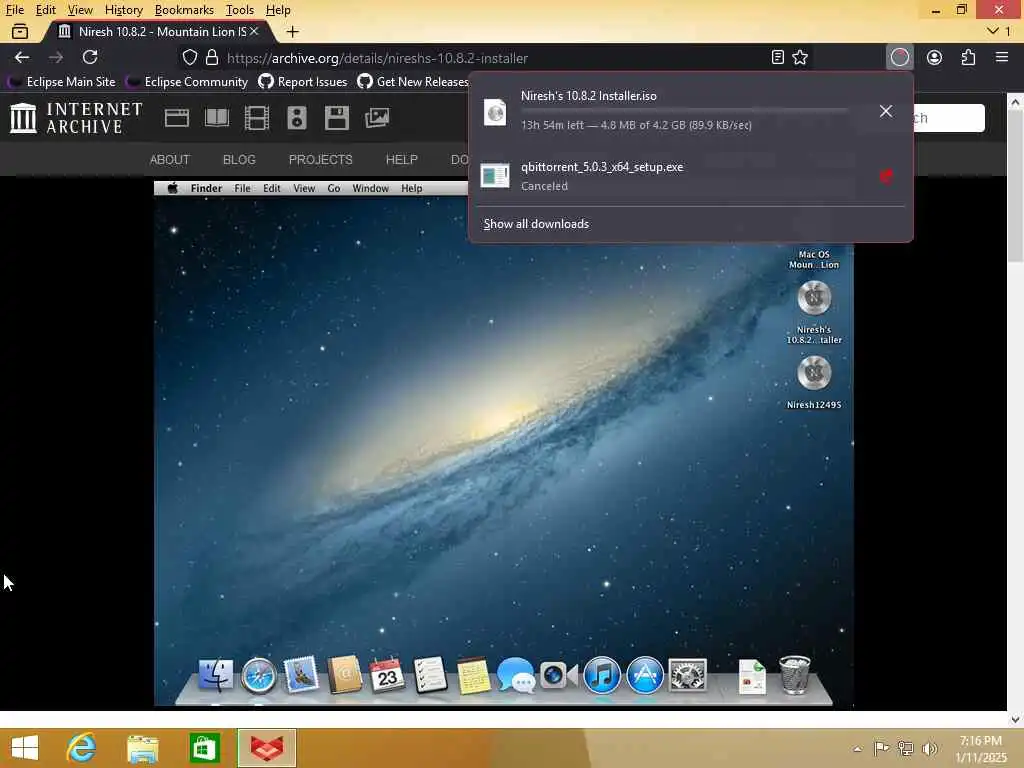Image resolution: width=1024 pixels, height=768 pixels.
Task: Show hidden system tray icons
Action: pyautogui.click(x=857, y=748)
